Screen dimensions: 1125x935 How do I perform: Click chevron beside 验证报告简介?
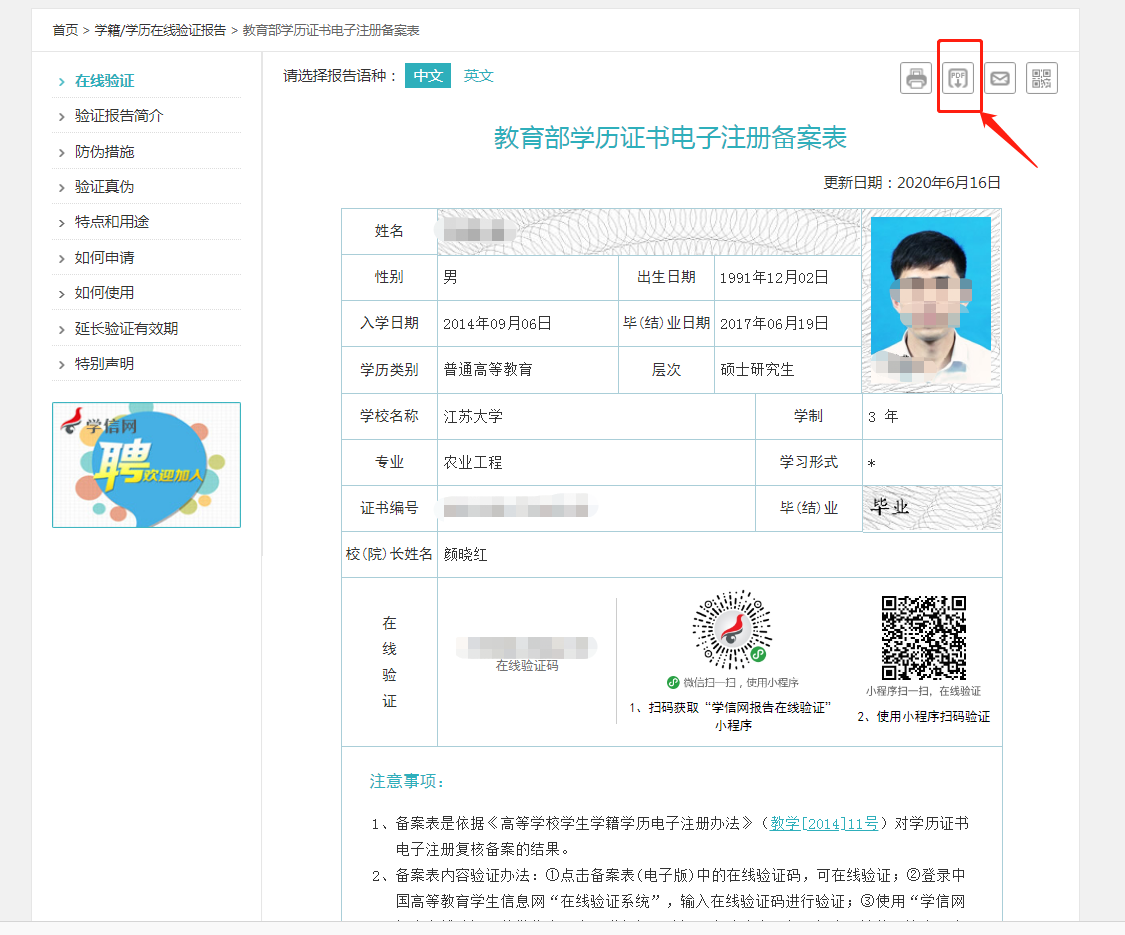62,116
